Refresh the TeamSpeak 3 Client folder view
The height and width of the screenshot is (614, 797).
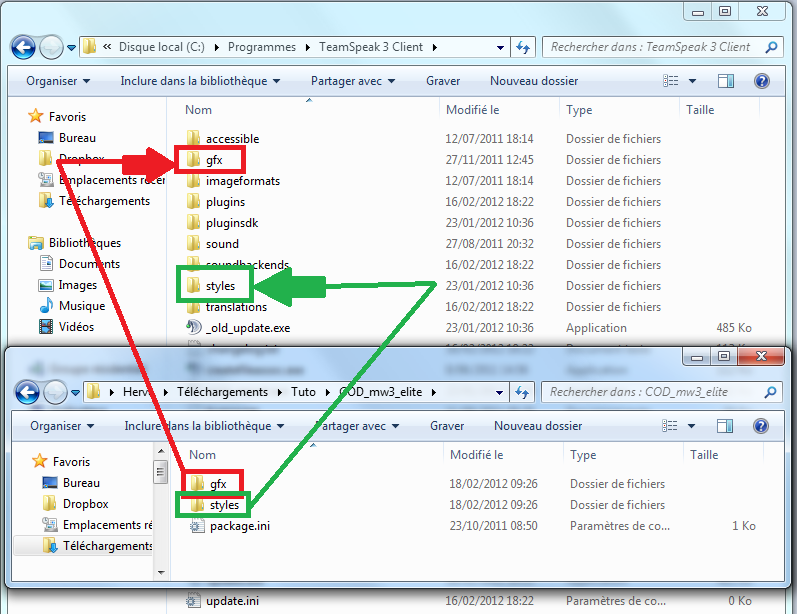tap(523, 47)
